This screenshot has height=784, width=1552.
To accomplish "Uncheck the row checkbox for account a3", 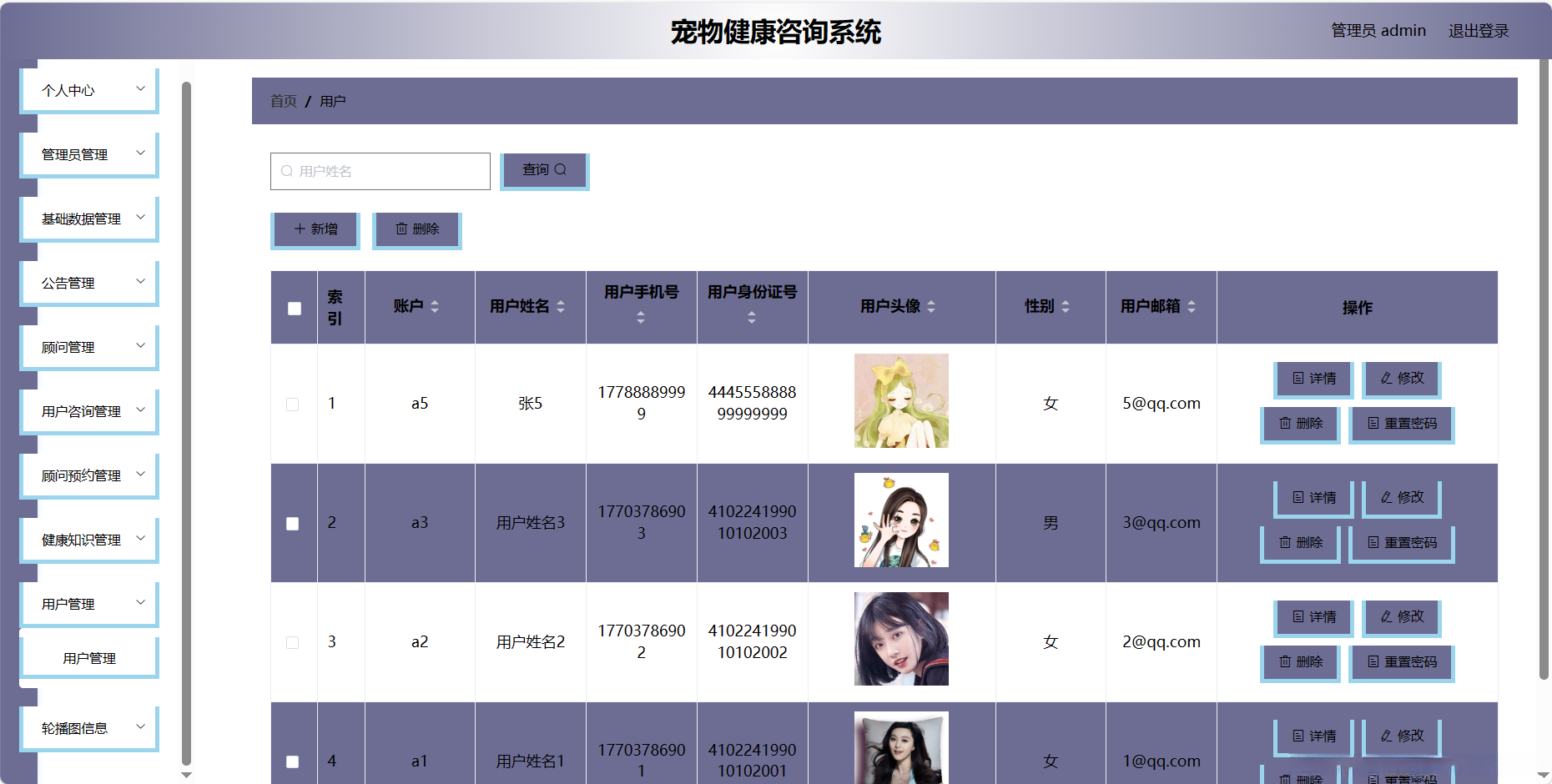I will pos(293,524).
